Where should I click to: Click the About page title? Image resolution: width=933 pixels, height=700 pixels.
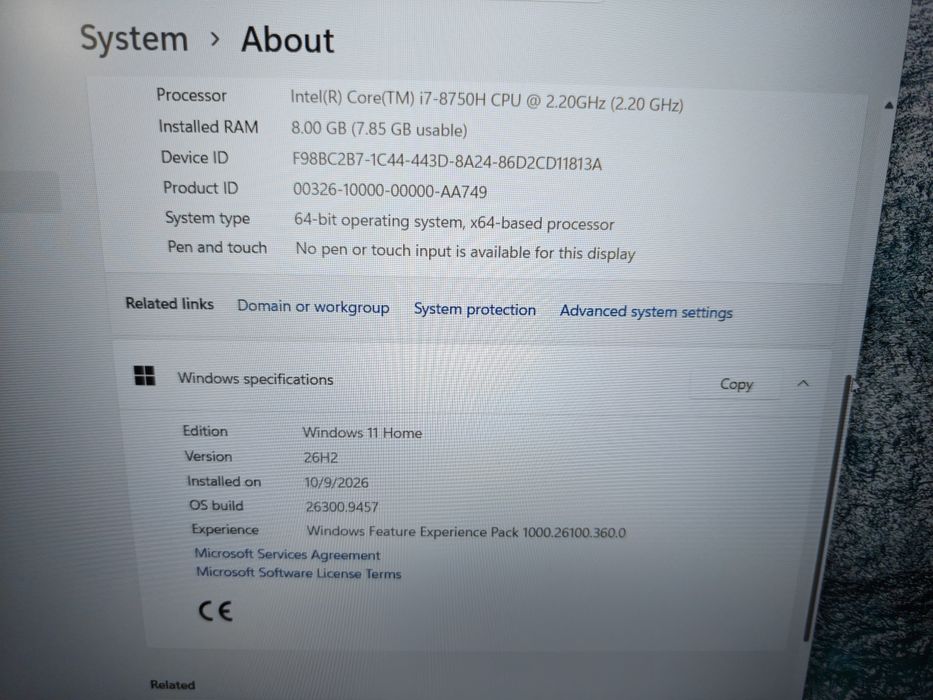[287, 40]
